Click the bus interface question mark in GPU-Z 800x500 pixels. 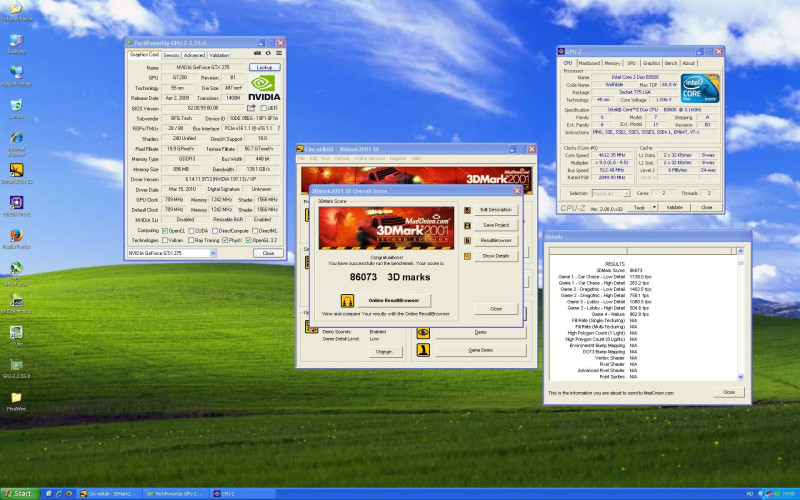[x=279, y=129]
